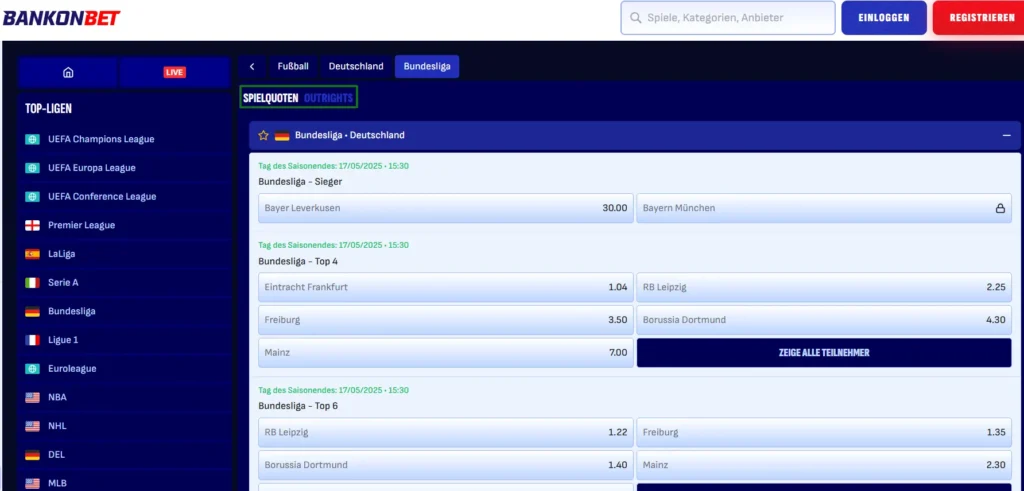
Task: Click the BankOnBet logo
Action: coord(62,18)
